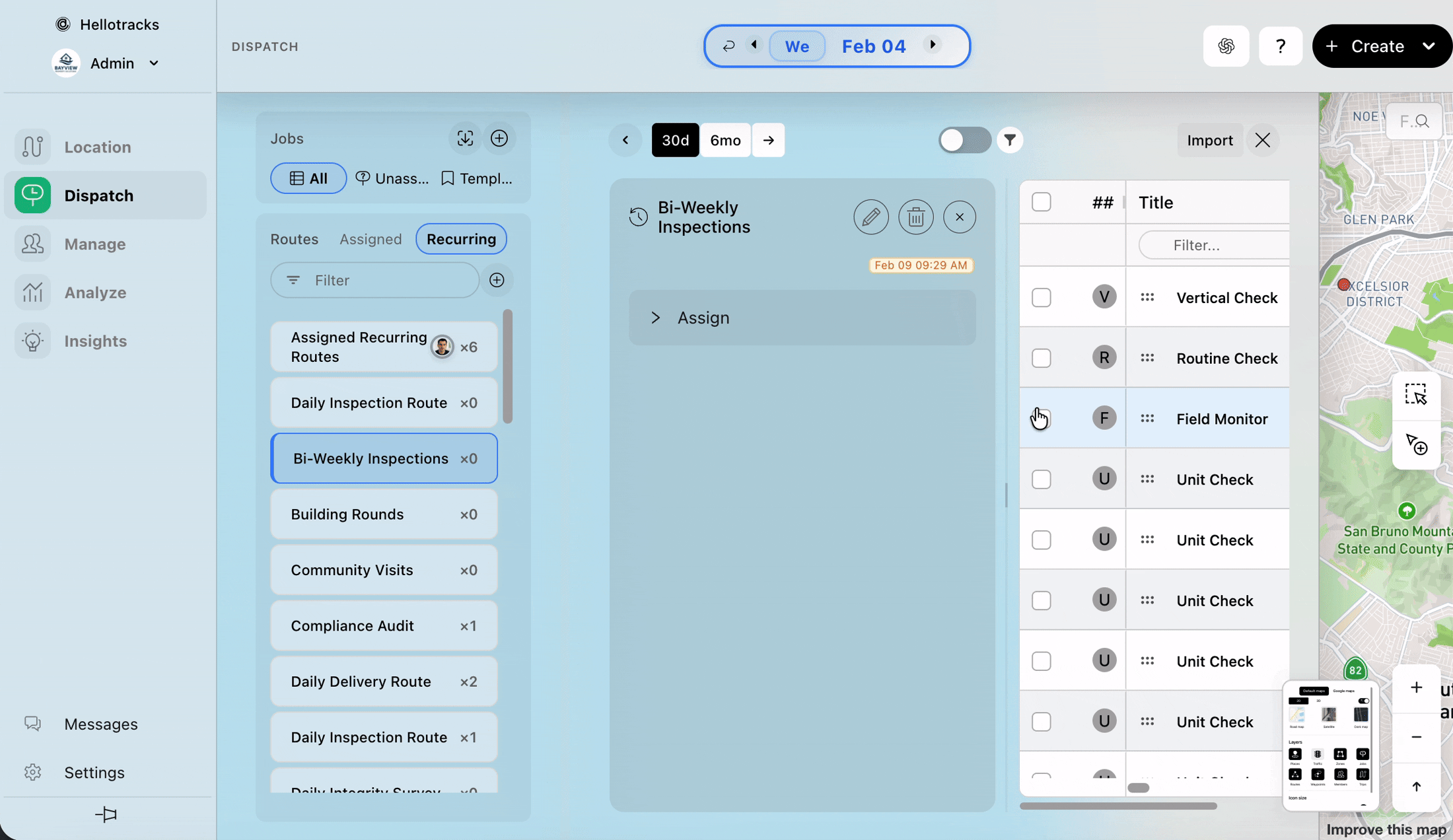Viewport: 1453px width, 840px height.
Task: Click the AI assistant icon in the header
Action: pyautogui.click(x=1226, y=46)
